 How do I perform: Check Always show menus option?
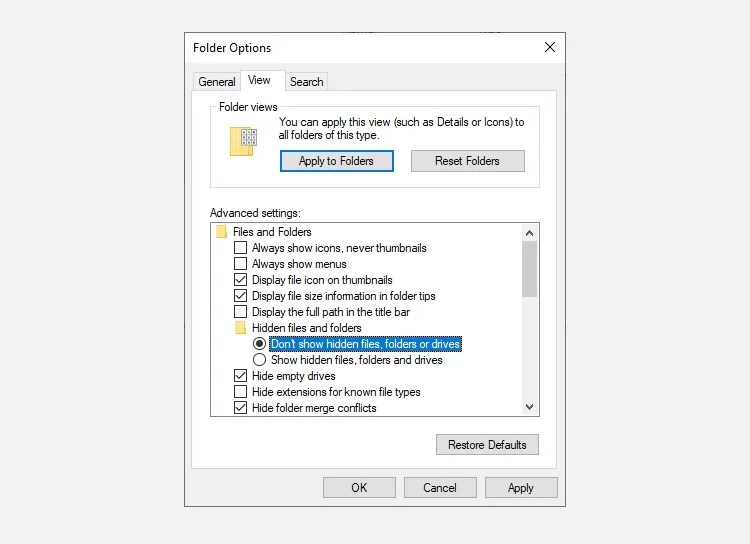pos(241,264)
